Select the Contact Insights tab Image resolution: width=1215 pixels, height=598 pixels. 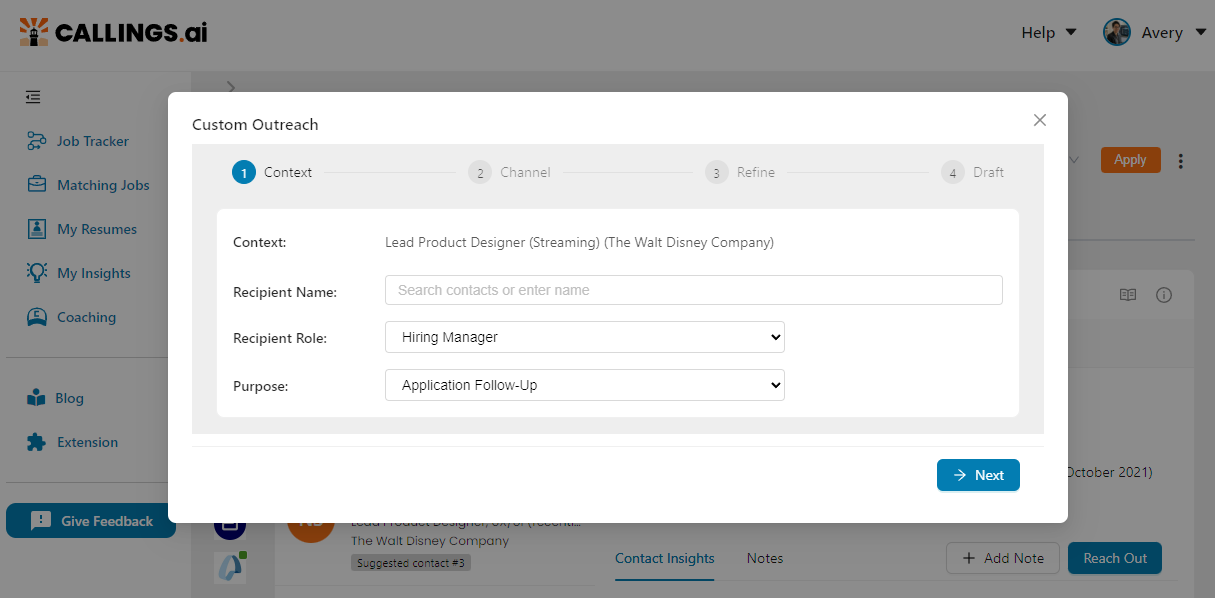pyautogui.click(x=664, y=558)
